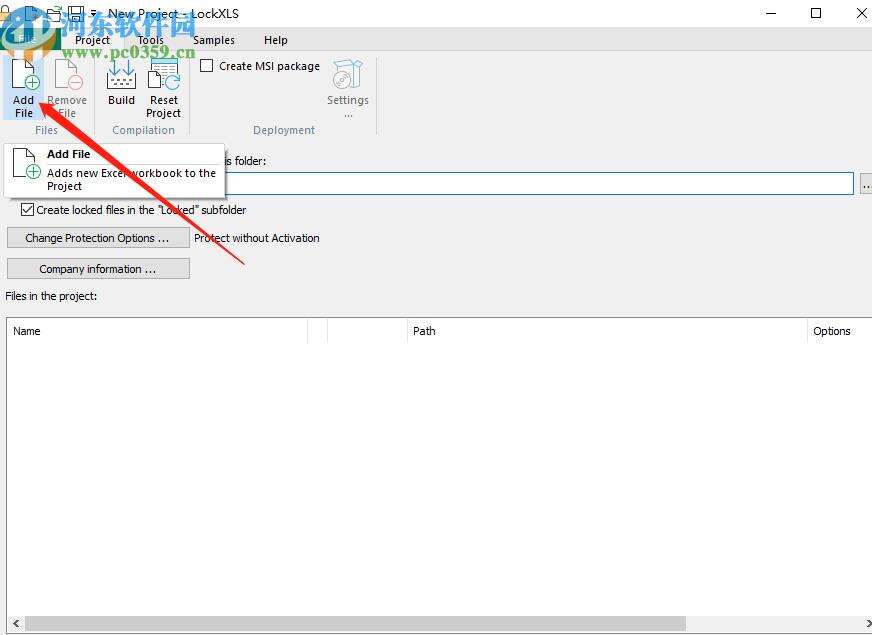872x635 pixels.
Task: Enable Create MSI package checkbox
Action: click(x=206, y=66)
